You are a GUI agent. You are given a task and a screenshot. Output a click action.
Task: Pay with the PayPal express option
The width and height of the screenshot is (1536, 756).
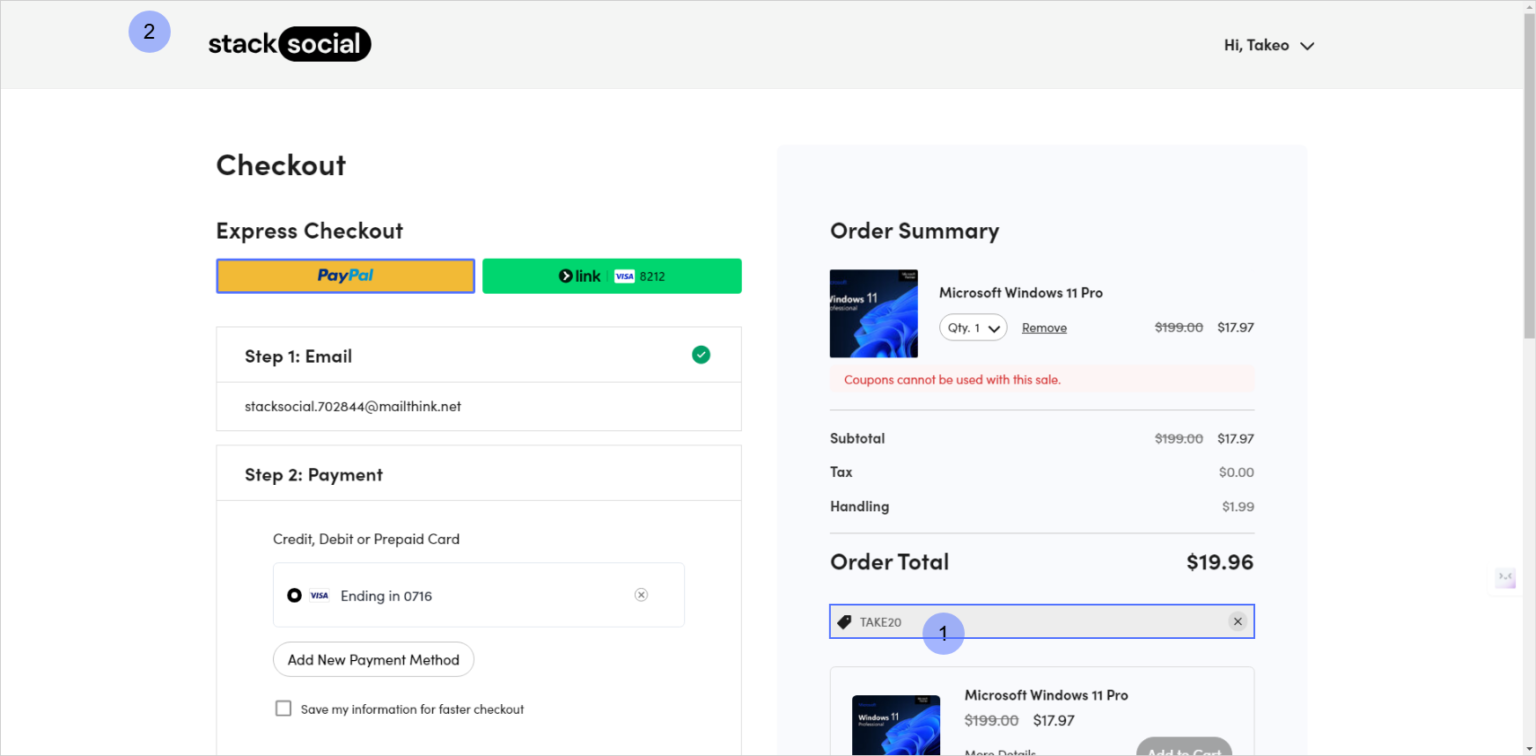tap(345, 276)
